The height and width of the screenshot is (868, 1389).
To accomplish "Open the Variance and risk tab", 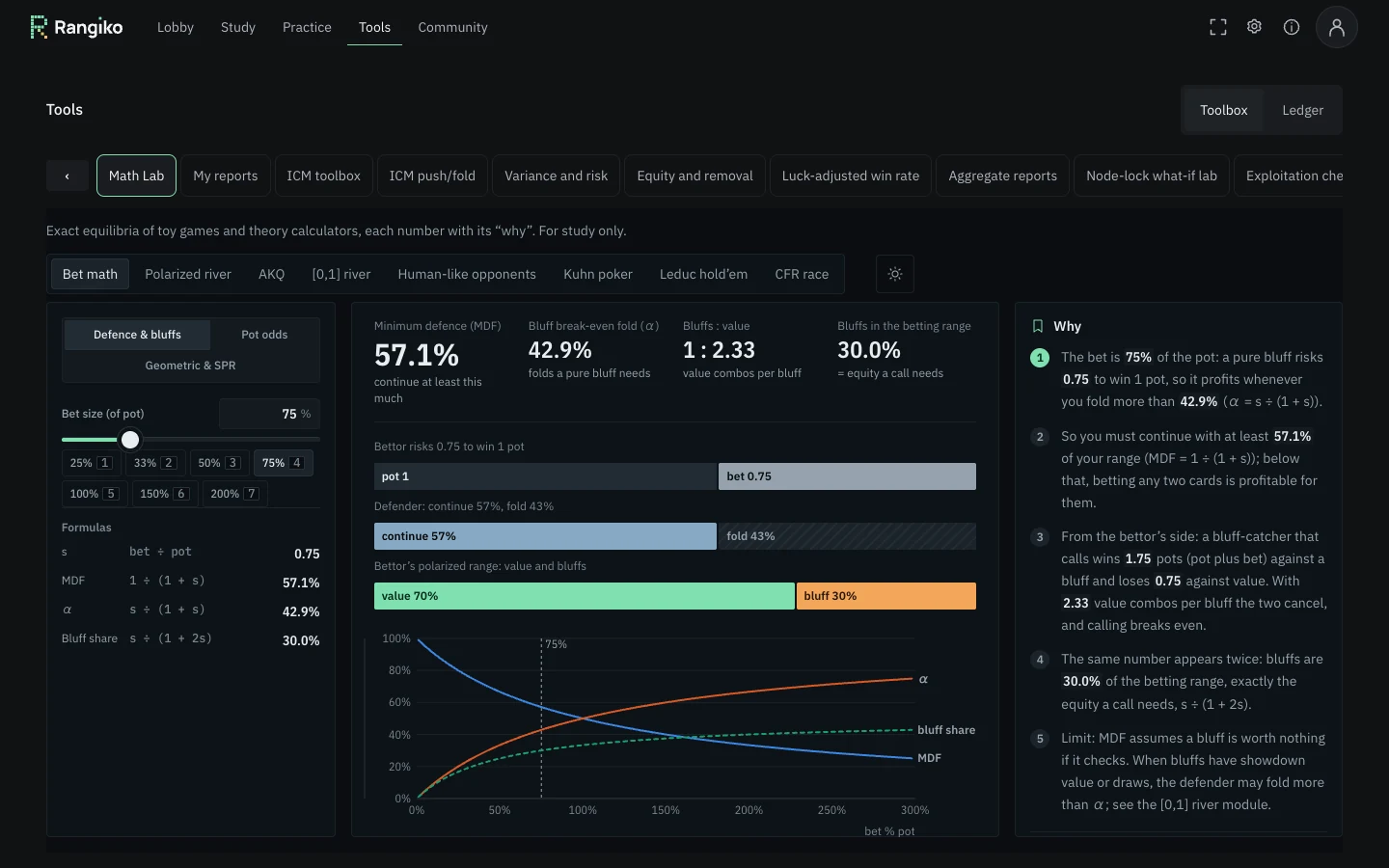I will (x=556, y=176).
